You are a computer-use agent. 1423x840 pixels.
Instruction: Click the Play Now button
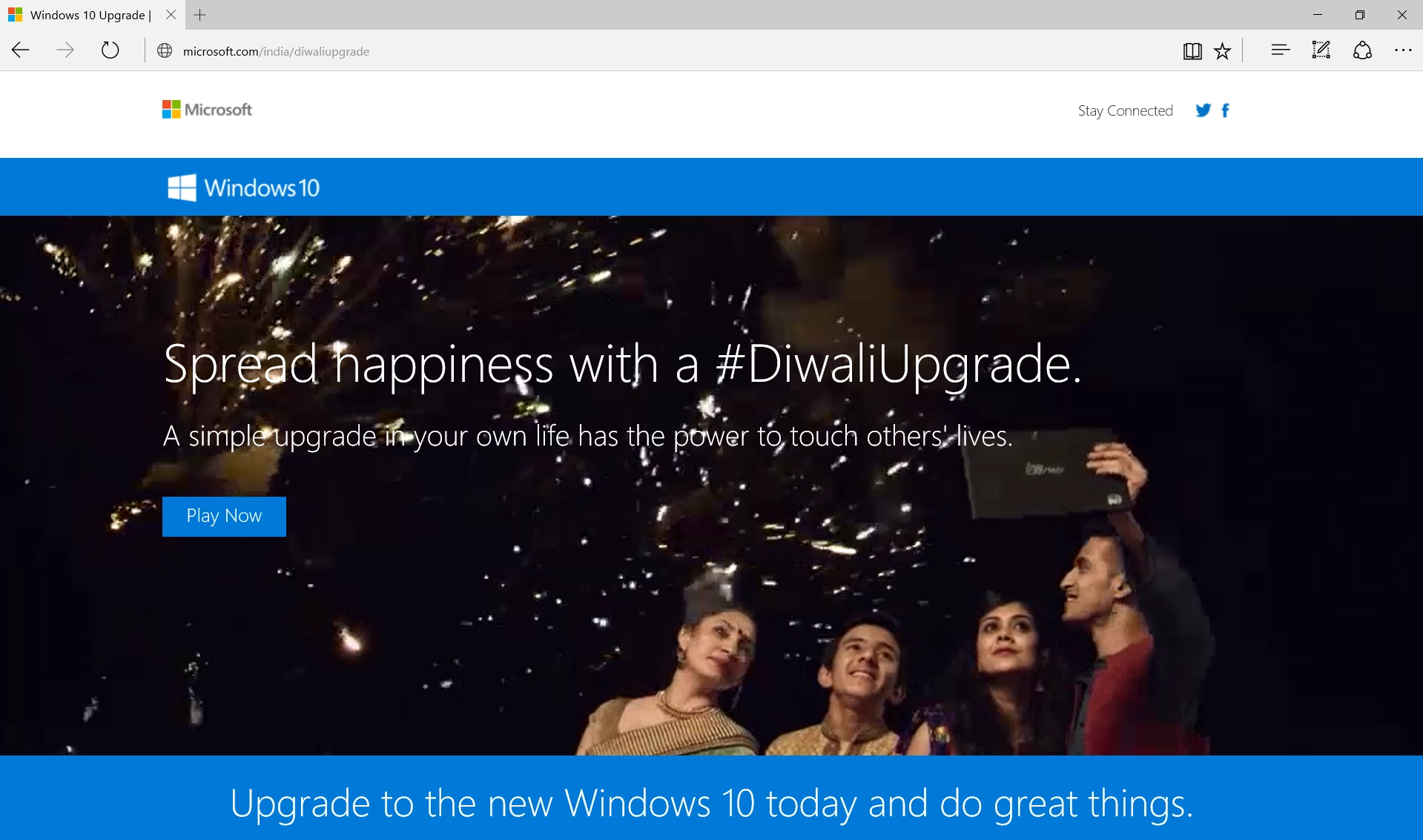point(224,516)
